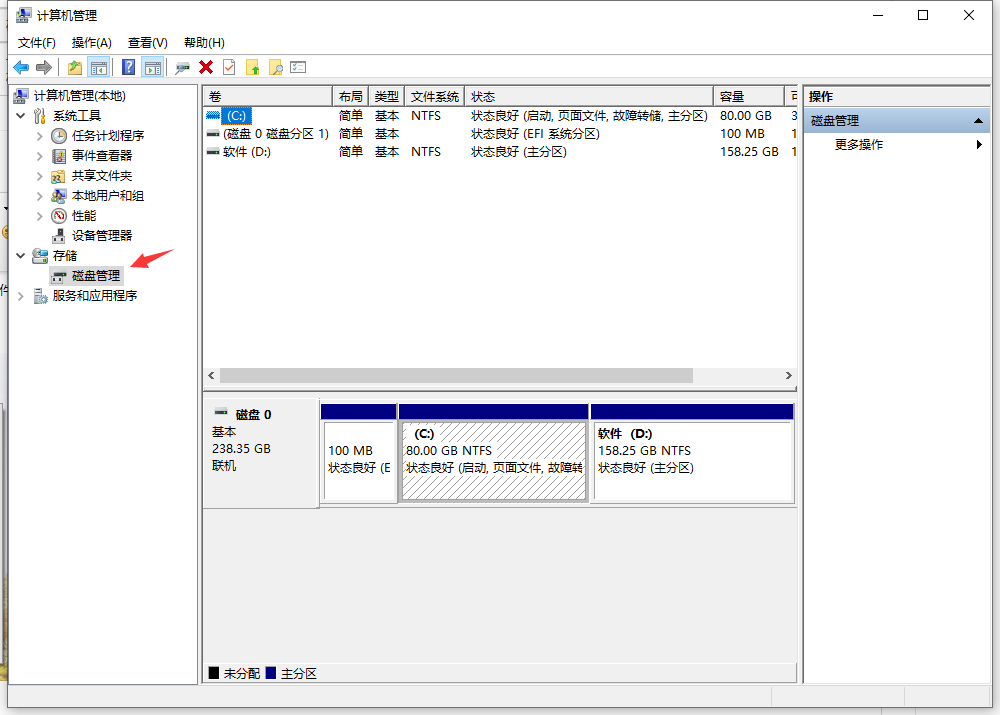Expand the Task Scheduler node
The height and width of the screenshot is (715, 1000).
[x=40, y=136]
